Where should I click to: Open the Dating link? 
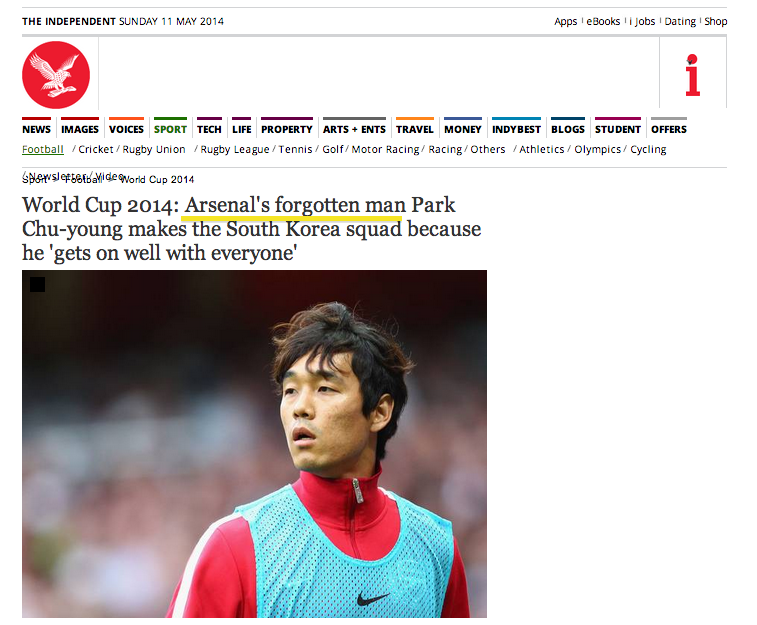(680, 21)
